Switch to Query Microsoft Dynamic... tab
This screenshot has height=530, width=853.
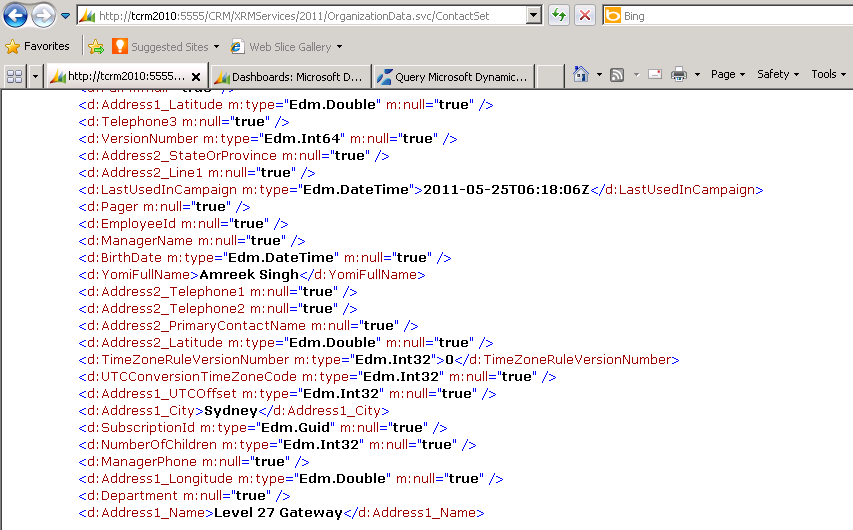click(x=453, y=77)
